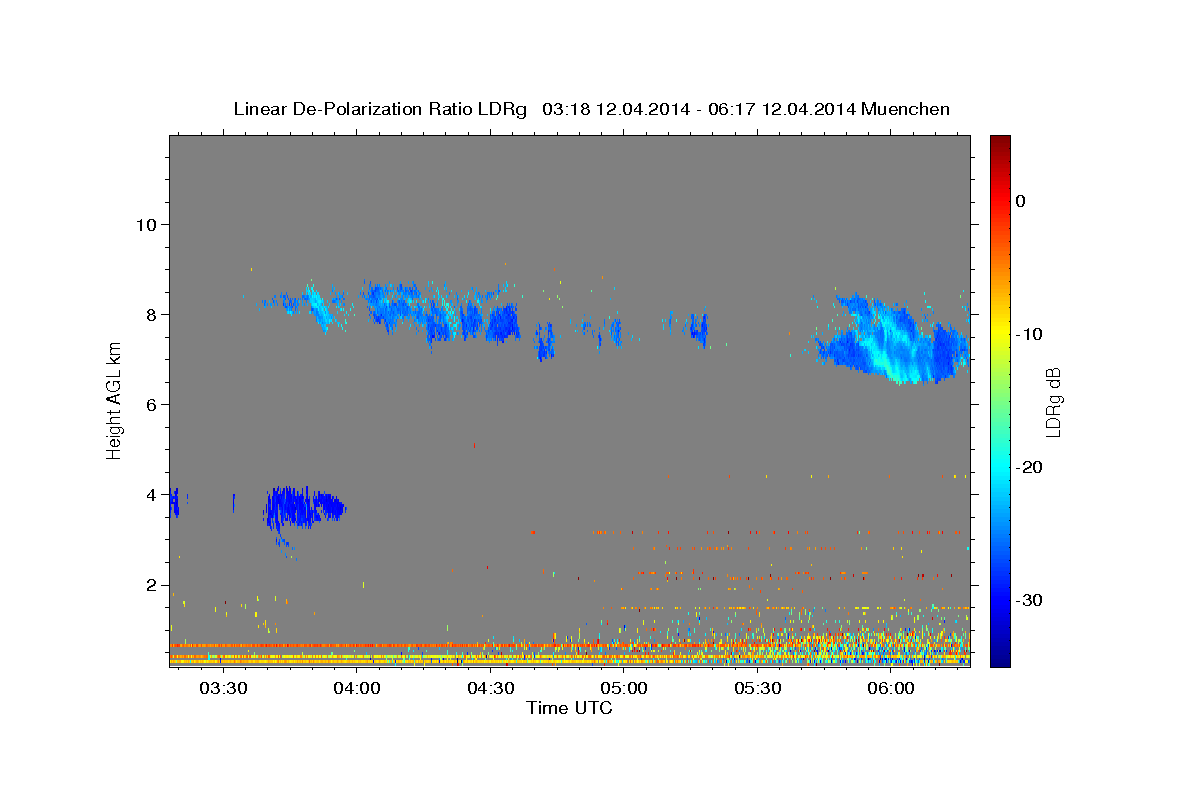Click the 04:00 time tick label
Image resolution: width=1200 pixels, height=800 pixels.
356,688
